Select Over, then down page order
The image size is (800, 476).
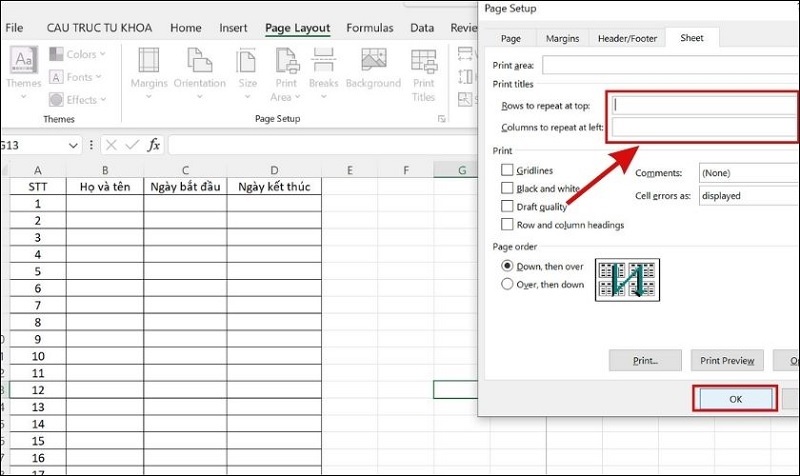coord(508,284)
